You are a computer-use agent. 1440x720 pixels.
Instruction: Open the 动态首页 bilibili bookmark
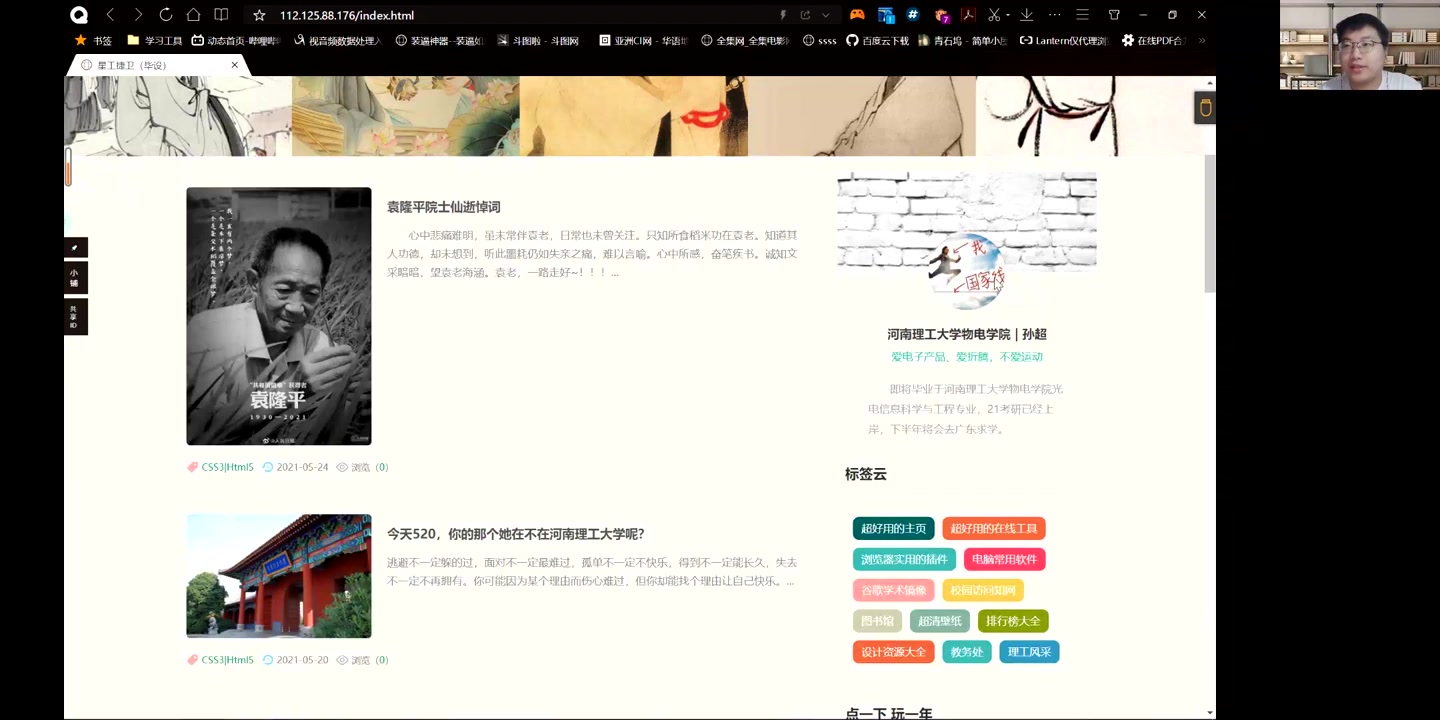pos(236,41)
